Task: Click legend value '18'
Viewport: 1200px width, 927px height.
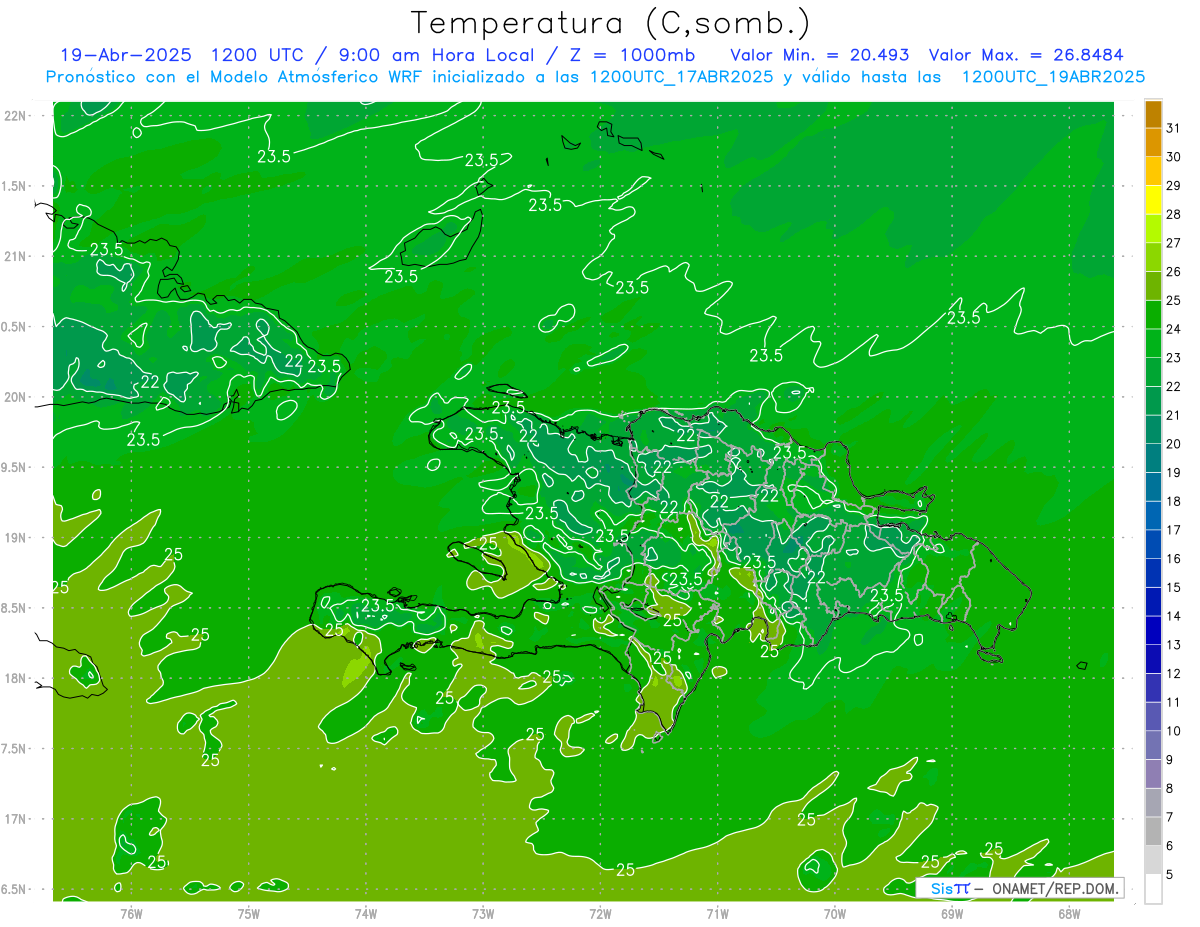Action: [x=1173, y=502]
